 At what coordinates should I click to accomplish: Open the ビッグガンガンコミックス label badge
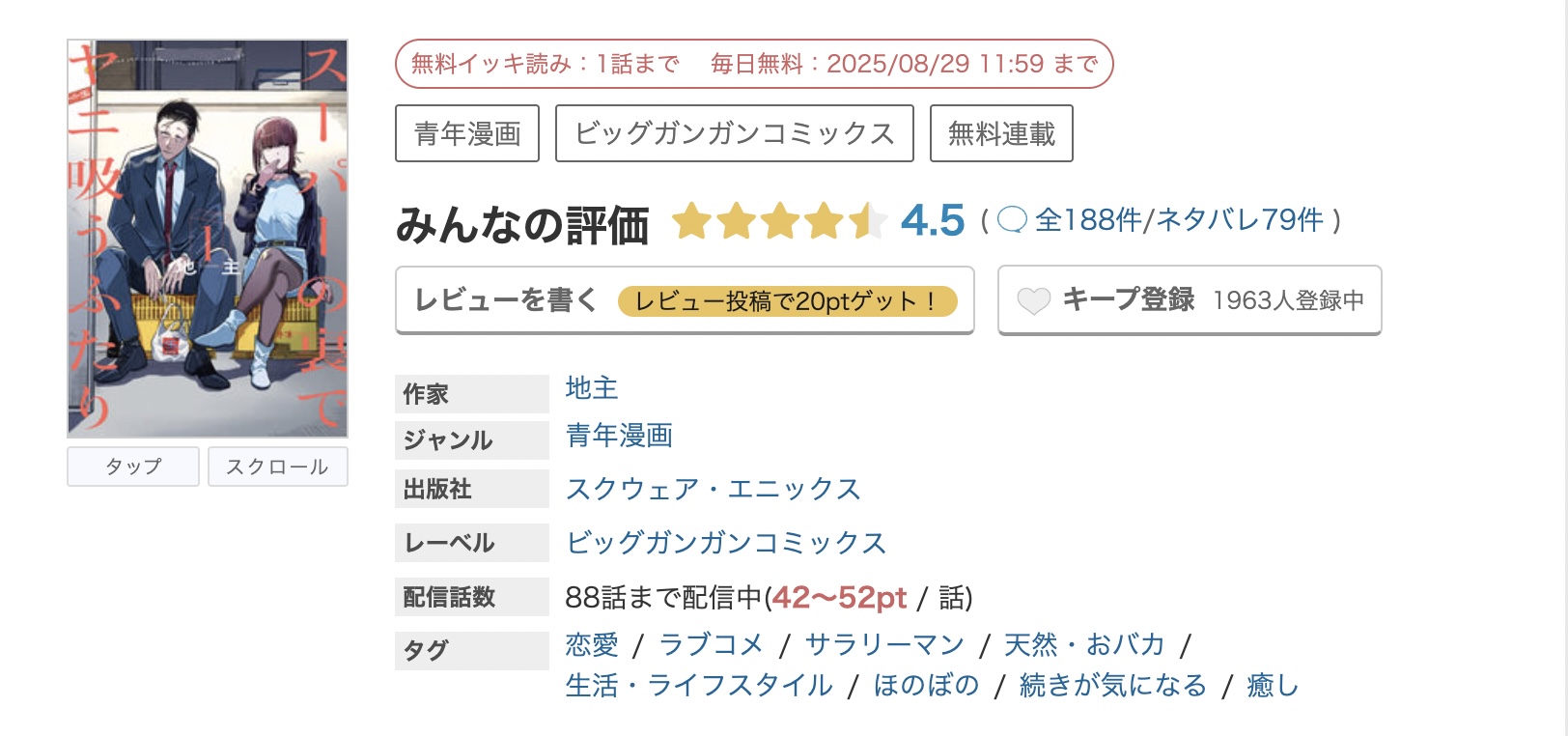click(x=734, y=133)
